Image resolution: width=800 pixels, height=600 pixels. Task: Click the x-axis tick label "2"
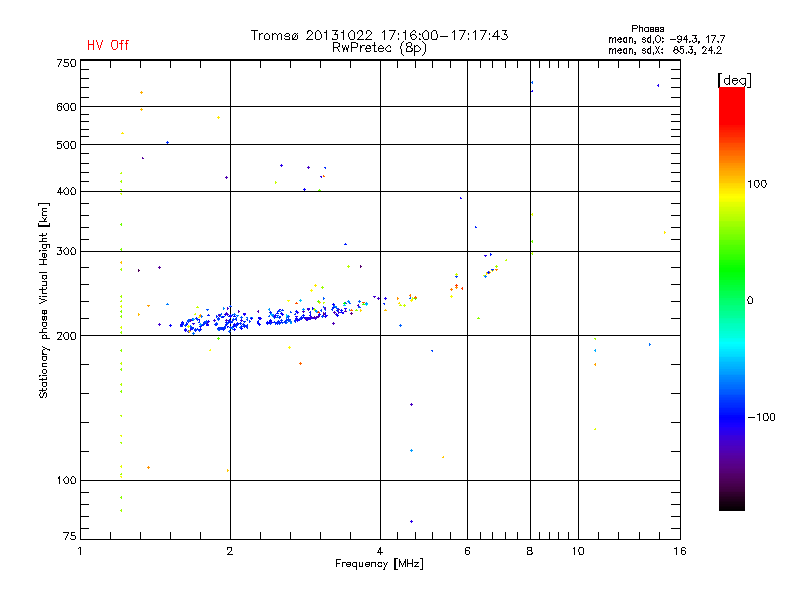230,551
